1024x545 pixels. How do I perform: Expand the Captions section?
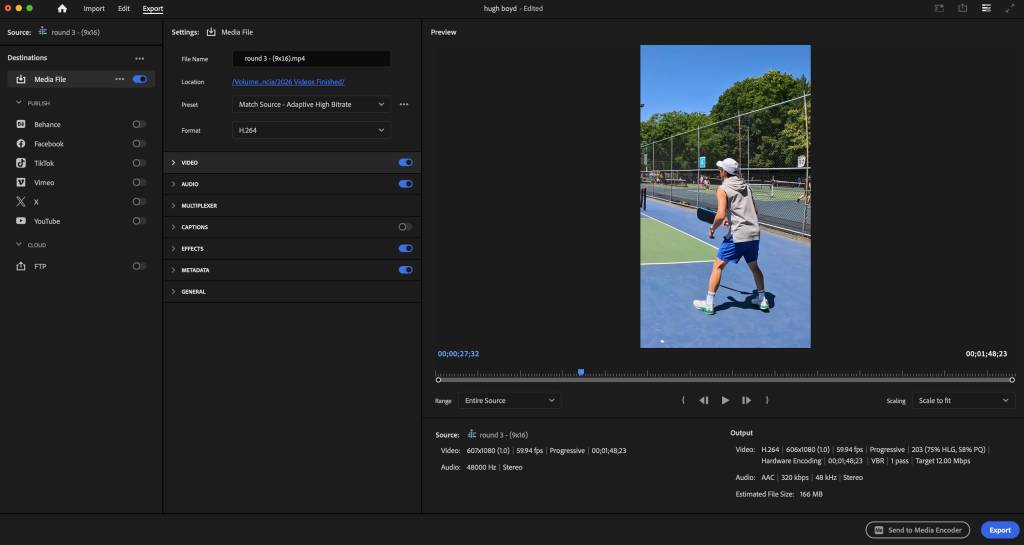click(x=173, y=227)
